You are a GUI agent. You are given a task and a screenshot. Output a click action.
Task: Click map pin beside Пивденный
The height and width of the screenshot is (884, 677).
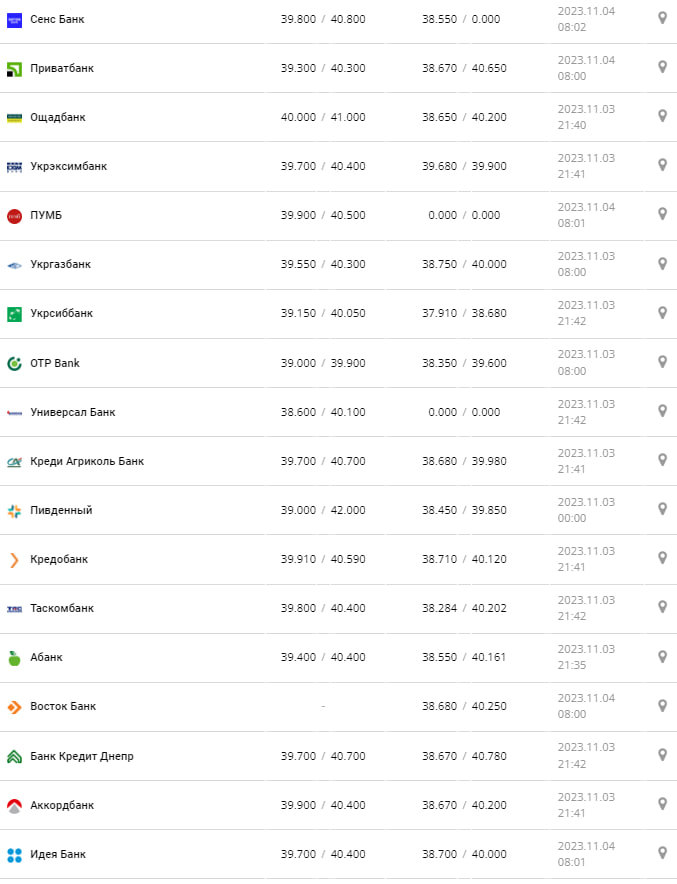[x=662, y=509]
